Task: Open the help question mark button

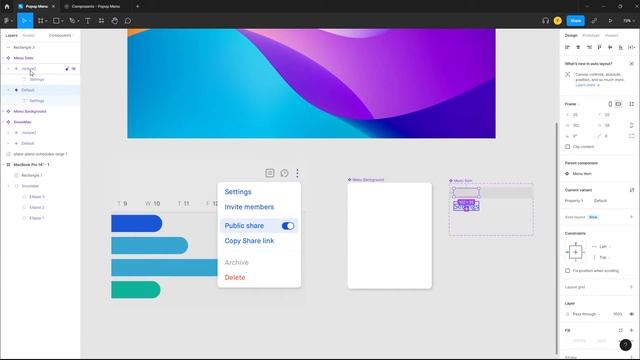Action: tap(625, 345)
